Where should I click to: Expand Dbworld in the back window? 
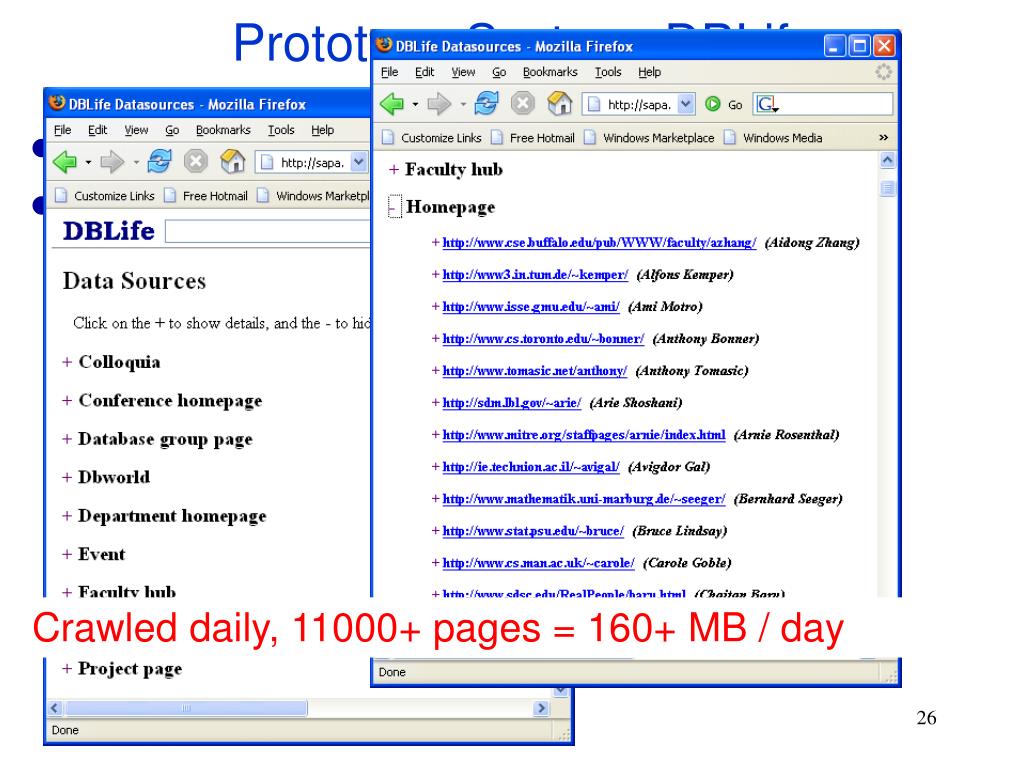(x=67, y=477)
